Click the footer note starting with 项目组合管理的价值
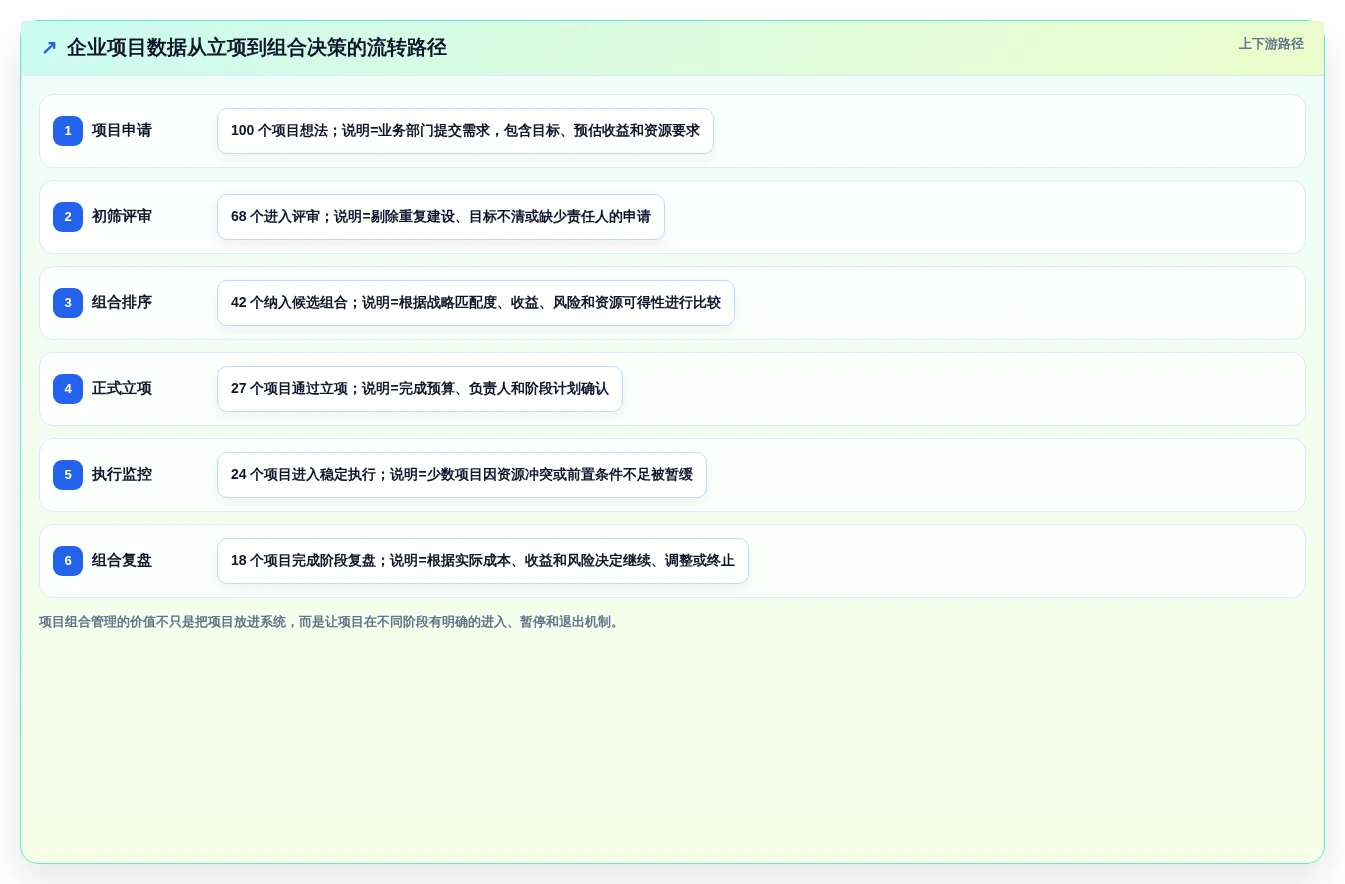1345x884 pixels. 331,622
